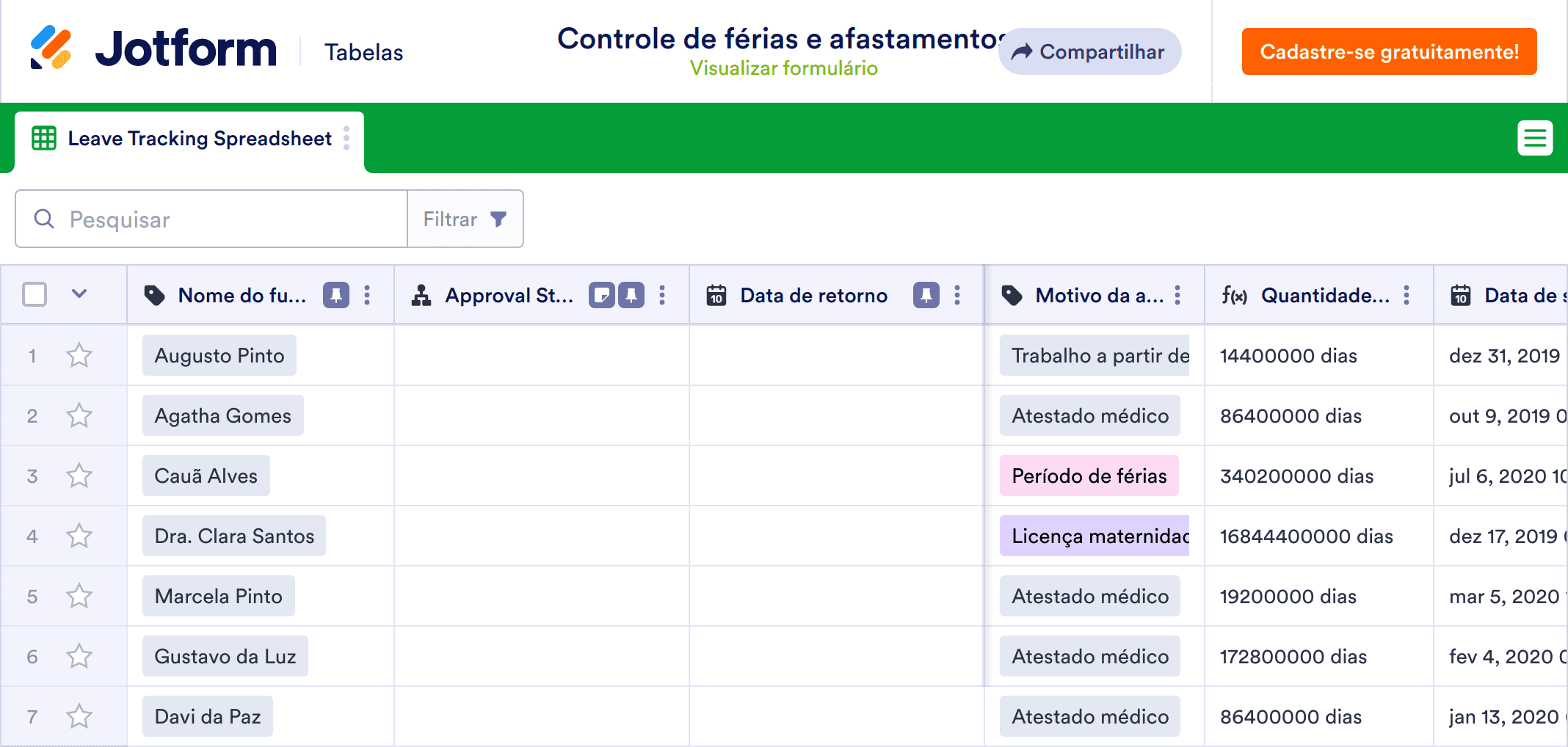Viewport: 1568px width, 747px height.
Task: Click the Pesquisar search field
Action: point(220,219)
